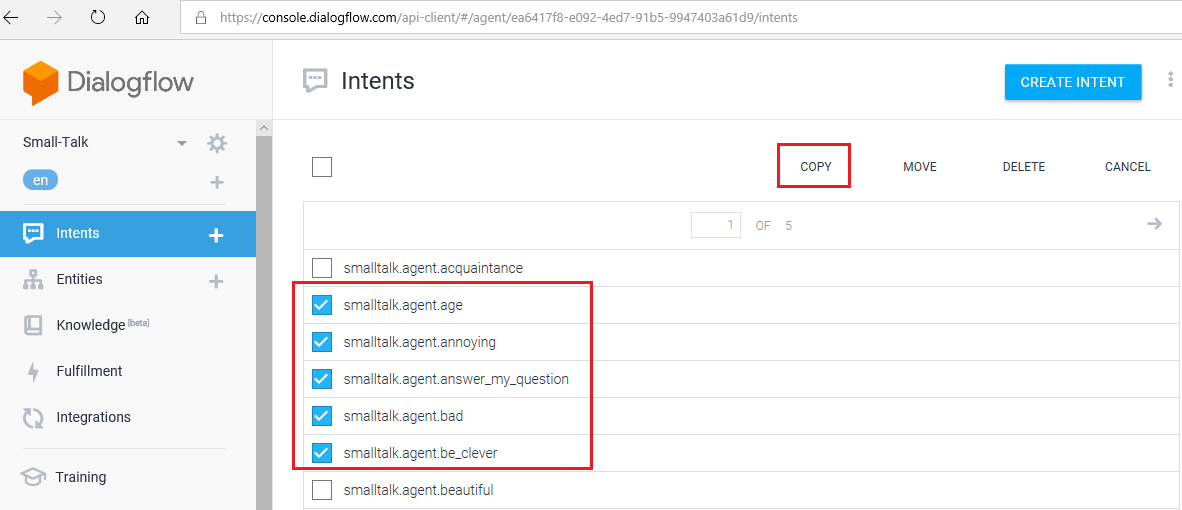Open the Integrations menu item

pyautogui.click(x=93, y=417)
